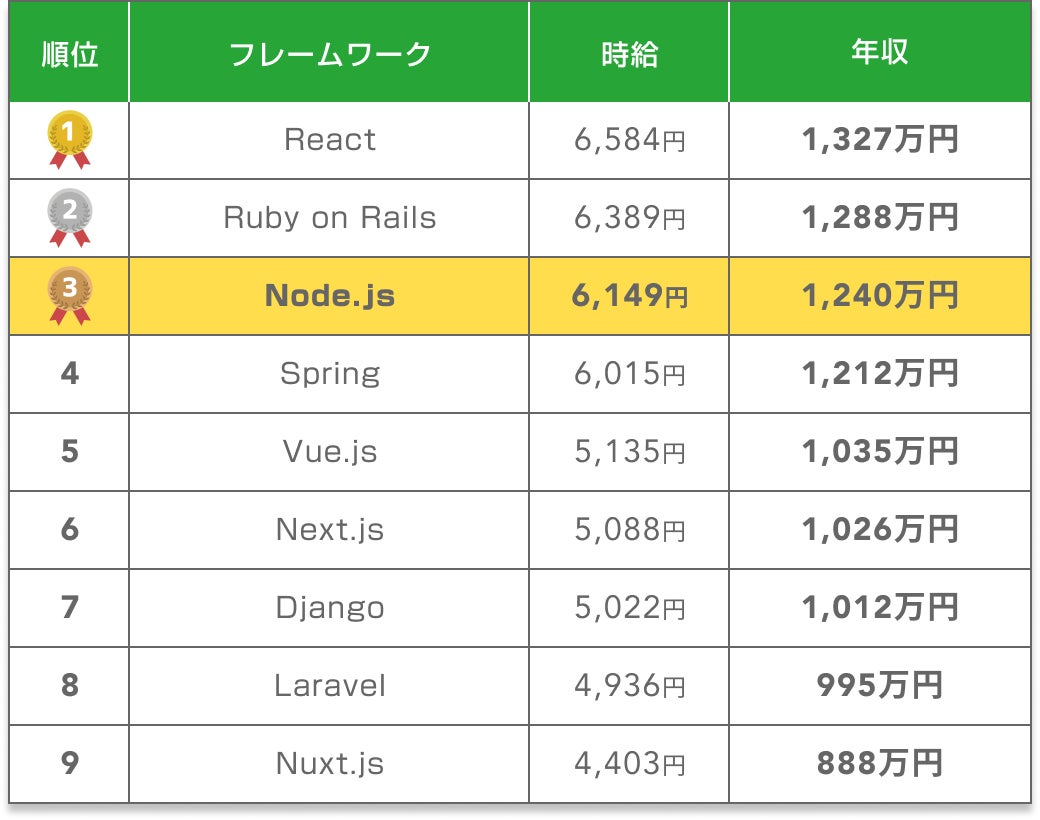Click the Vue.js framework name
Screen dimensions: 1040x820
point(330,452)
